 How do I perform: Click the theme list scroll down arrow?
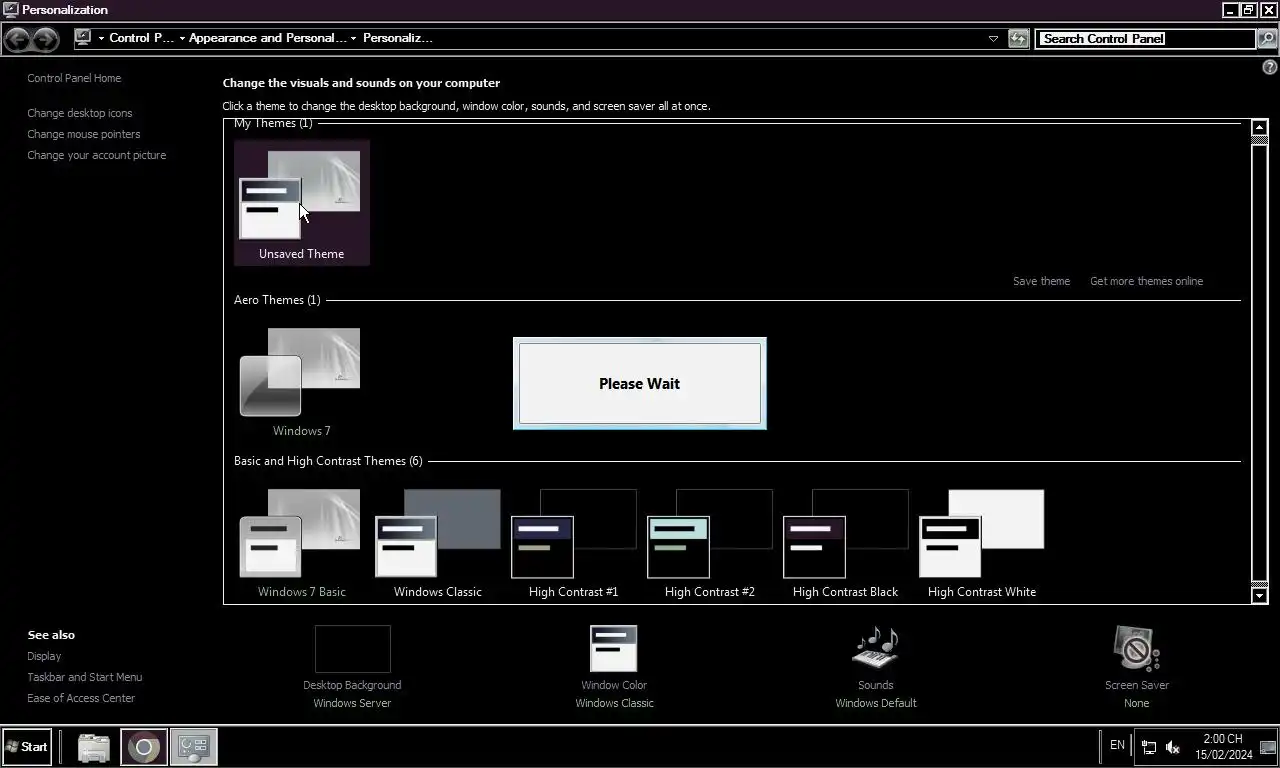[1260, 596]
